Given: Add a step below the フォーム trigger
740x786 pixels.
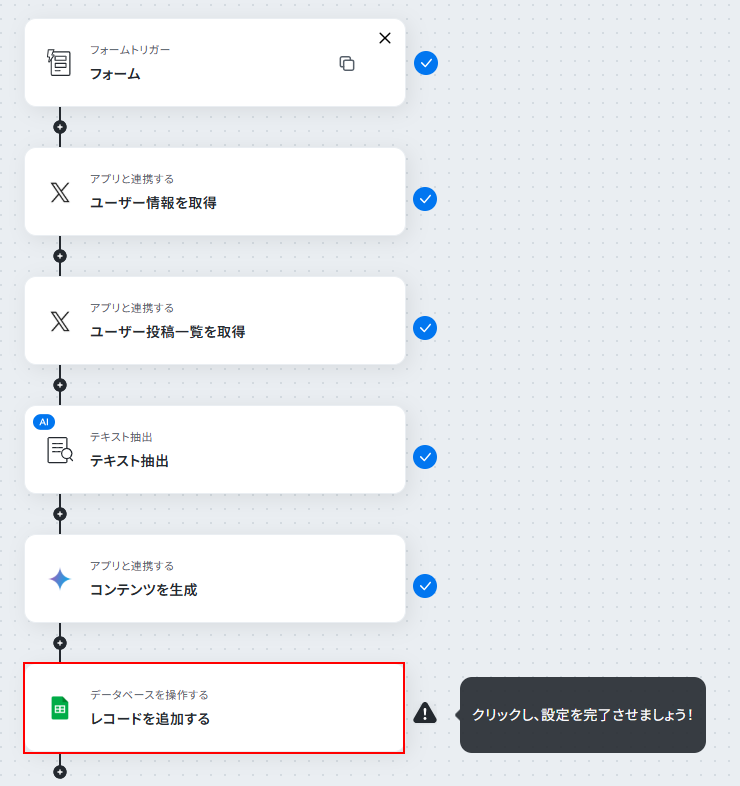Looking at the screenshot, I should coord(60,127).
